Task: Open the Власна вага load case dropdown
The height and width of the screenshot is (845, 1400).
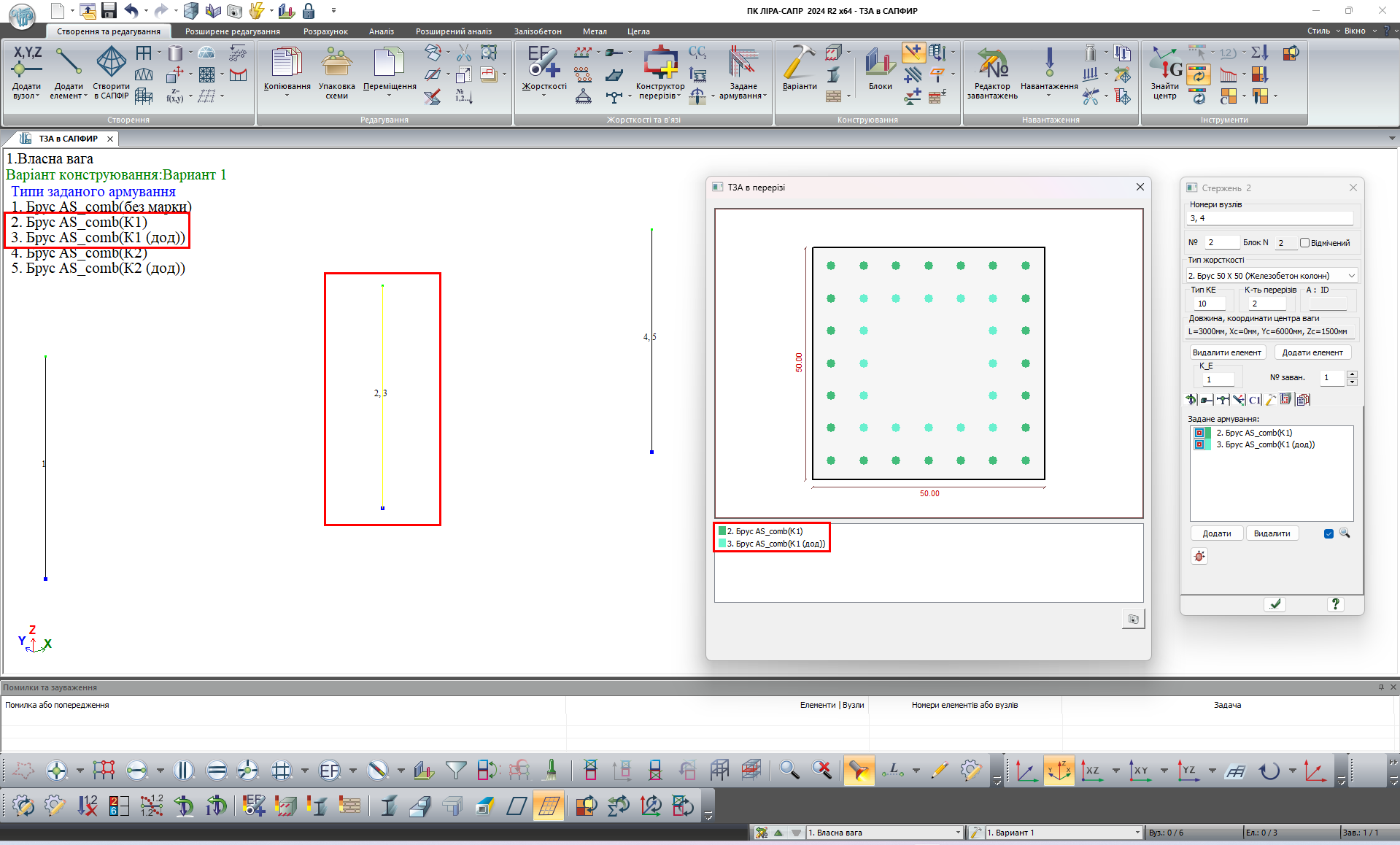Action: (x=958, y=833)
